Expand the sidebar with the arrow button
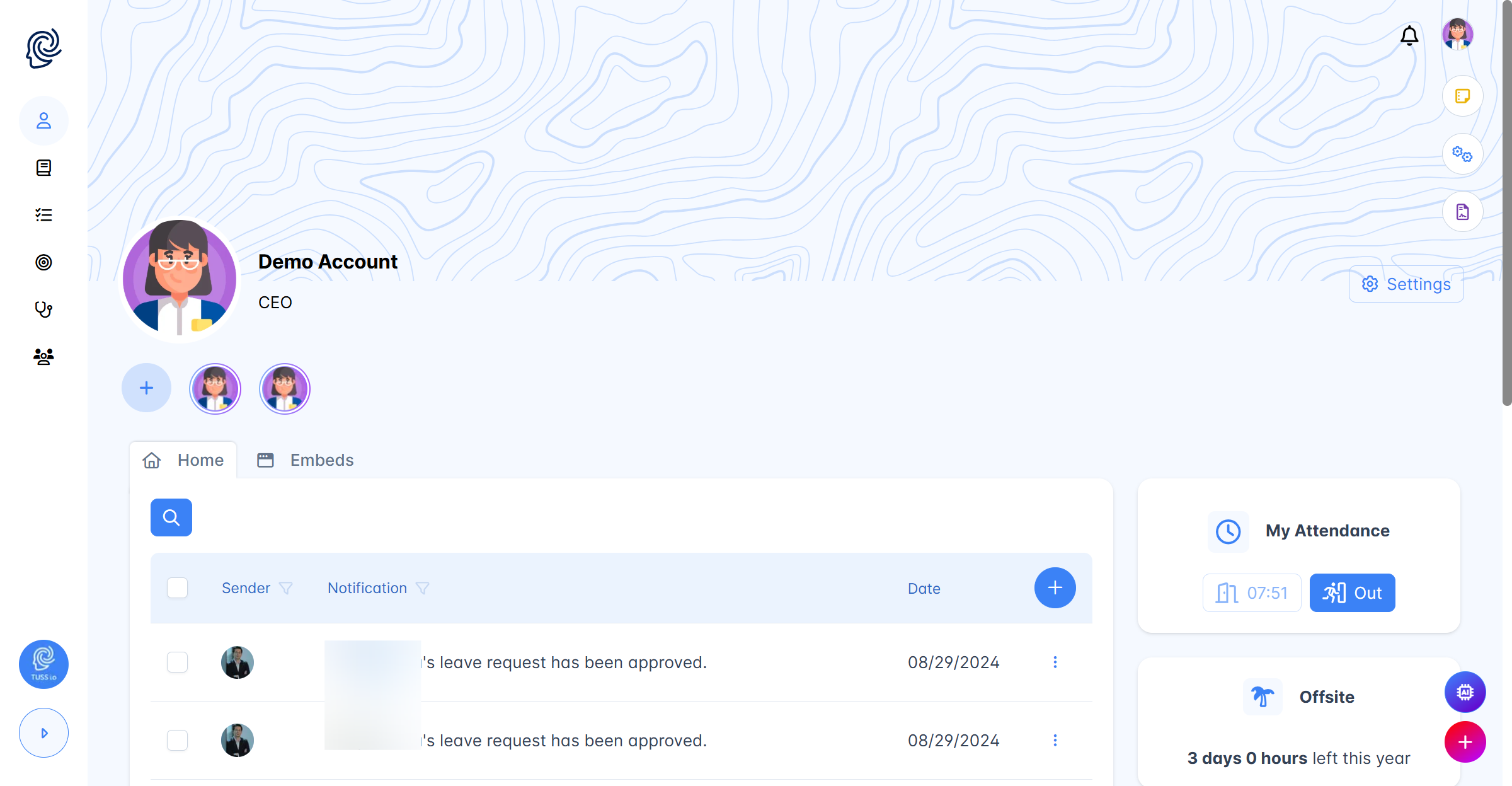1512x786 pixels. pos(43,733)
